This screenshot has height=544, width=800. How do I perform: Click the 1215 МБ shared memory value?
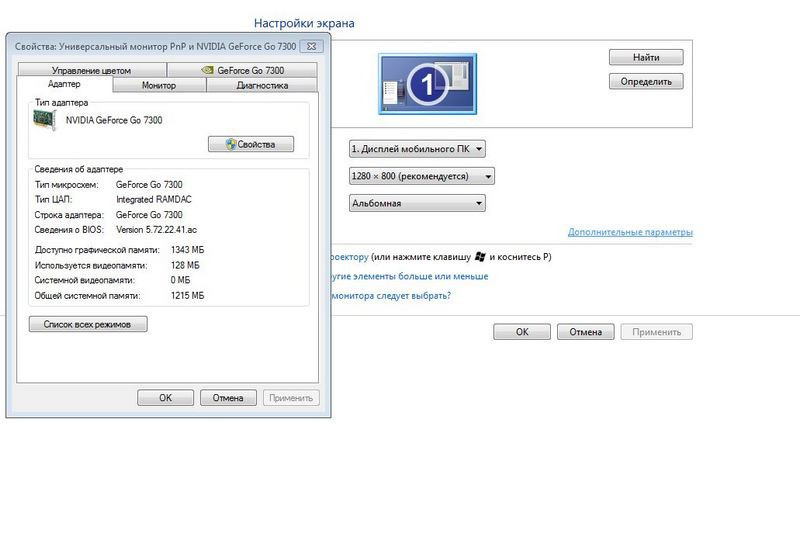187,295
